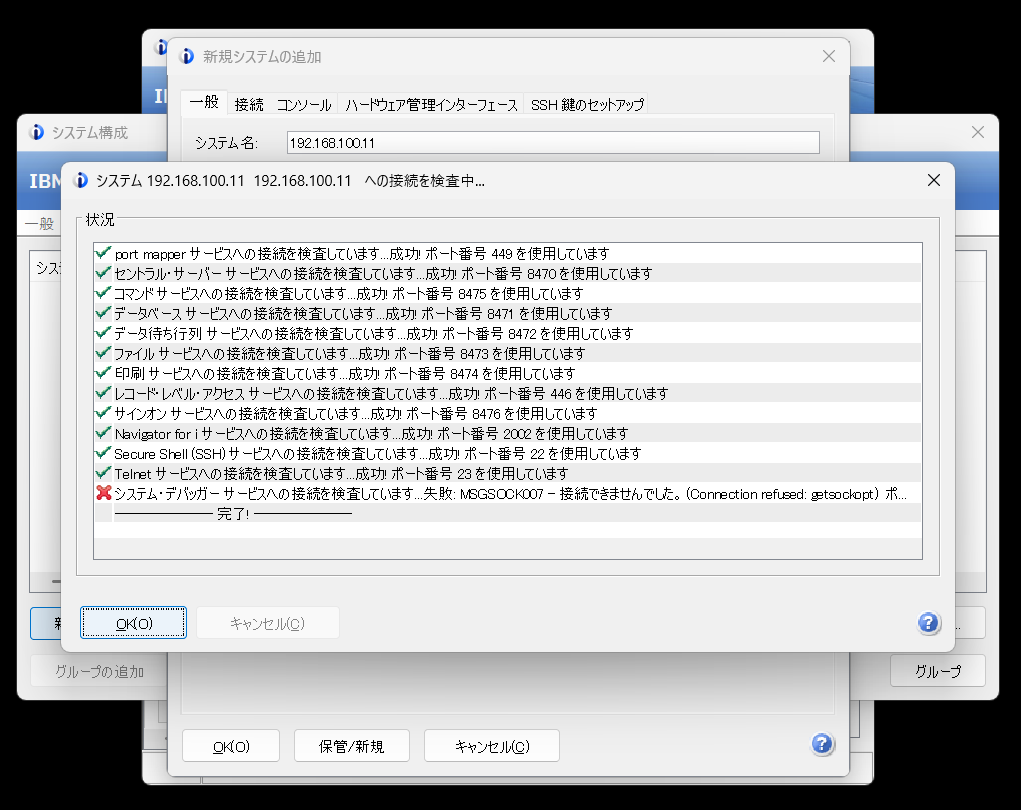1021x810 pixels.
Task: Open help in the connection check dialog
Action: pyautogui.click(x=929, y=623)
